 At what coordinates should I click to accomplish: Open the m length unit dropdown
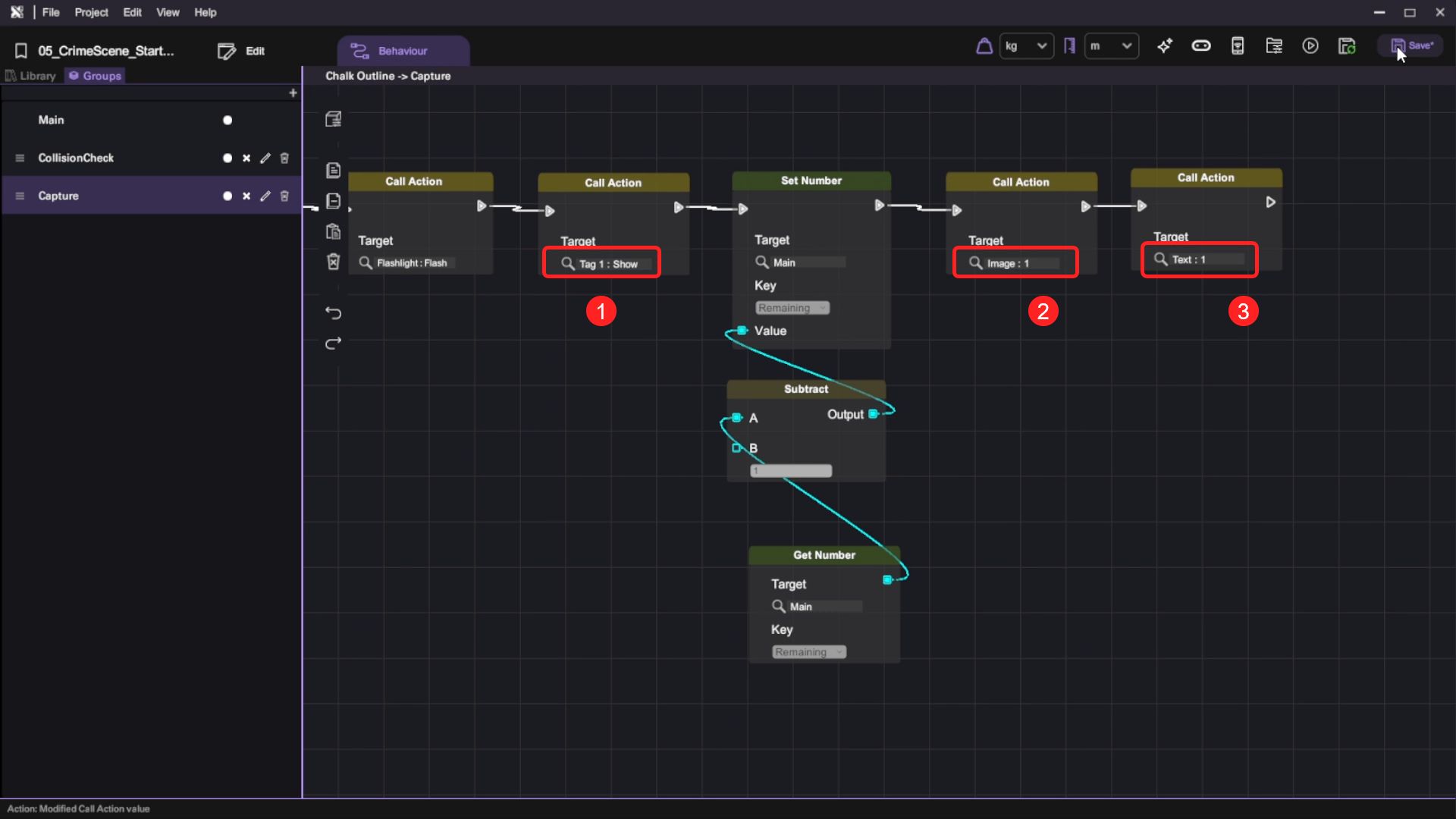pos(1111,46)
